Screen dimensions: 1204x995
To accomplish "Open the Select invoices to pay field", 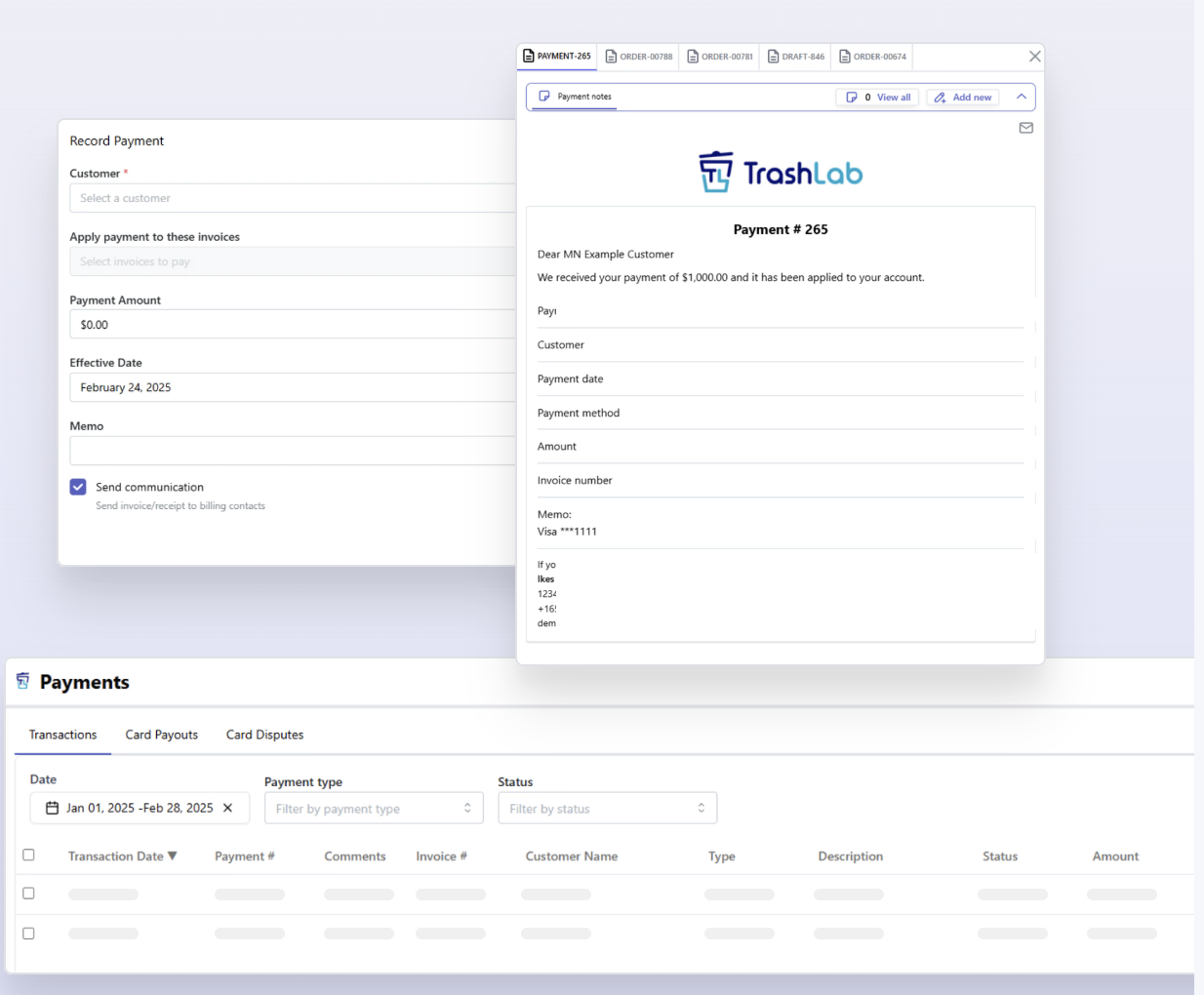I will click(293, 261).
